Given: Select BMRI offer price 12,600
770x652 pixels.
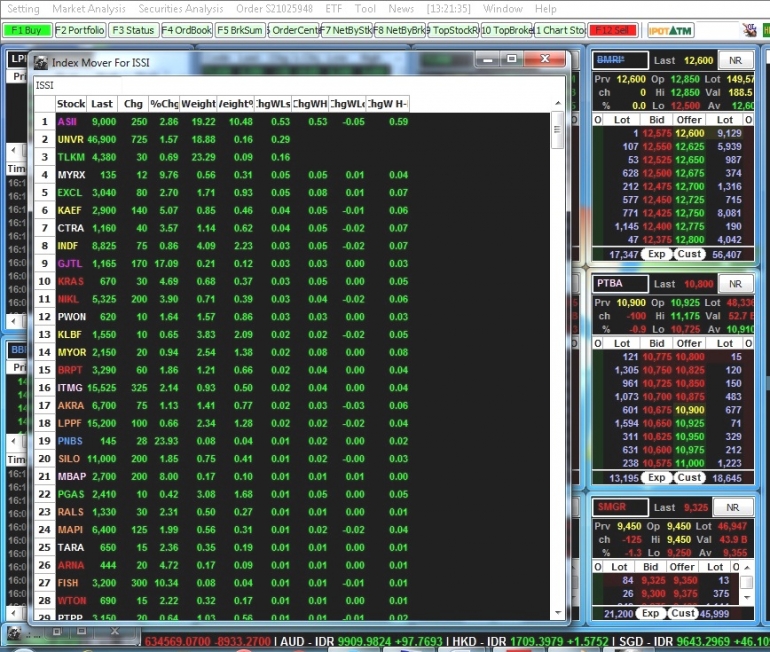Looking at the screenshot, I should click(x=689, y=134).
